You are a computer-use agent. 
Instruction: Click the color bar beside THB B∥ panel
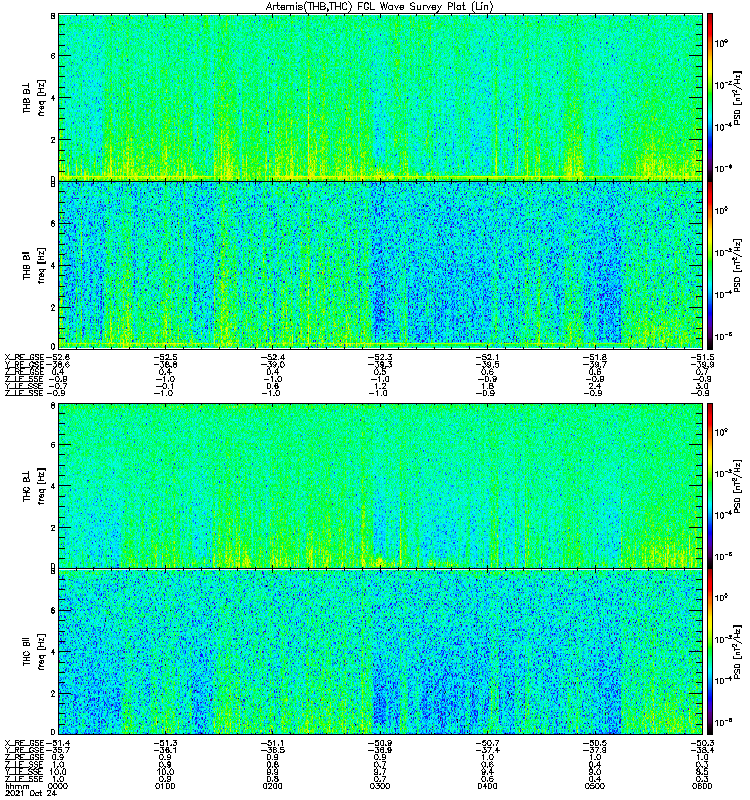[710, 265]
